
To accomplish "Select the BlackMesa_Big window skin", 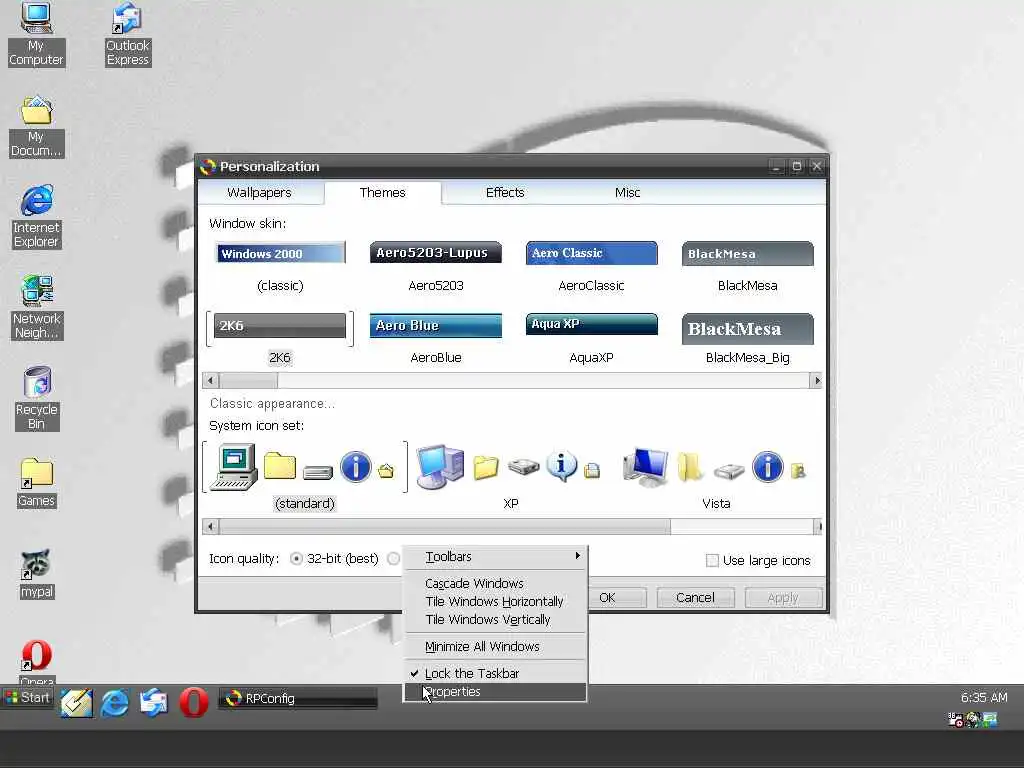I will [747, 339].
